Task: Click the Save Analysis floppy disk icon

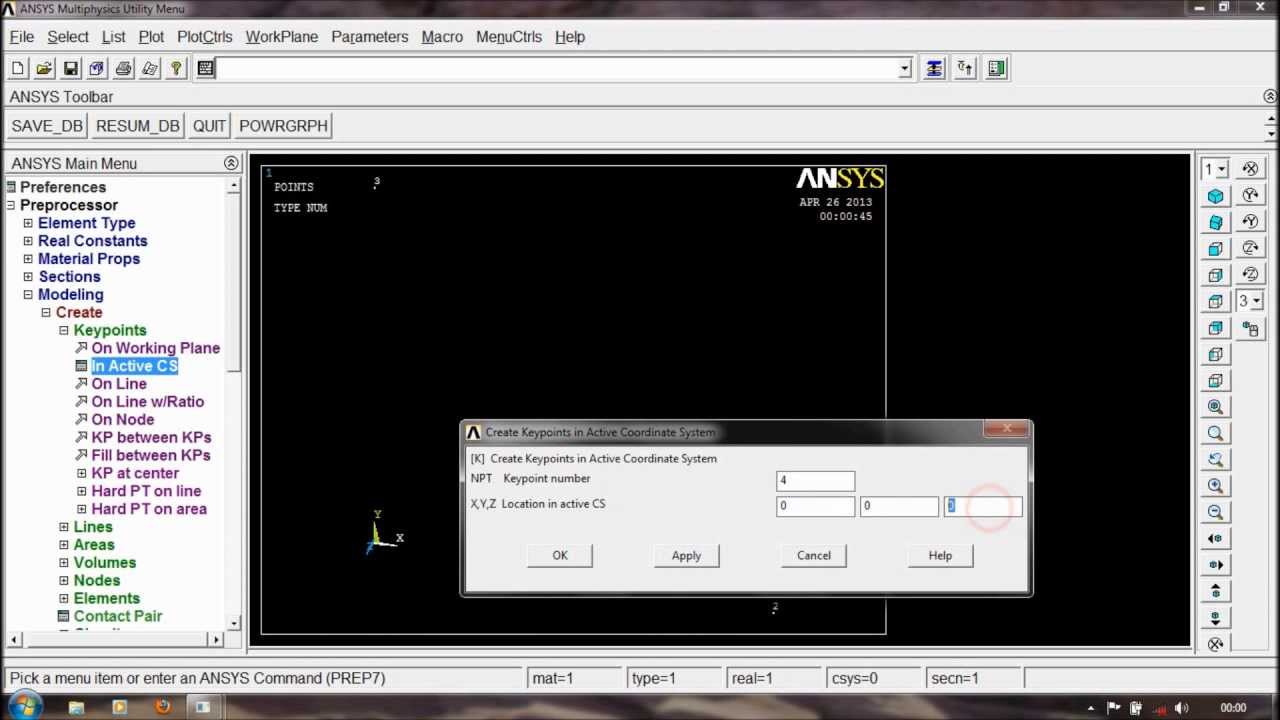Action: coord(70,68)
